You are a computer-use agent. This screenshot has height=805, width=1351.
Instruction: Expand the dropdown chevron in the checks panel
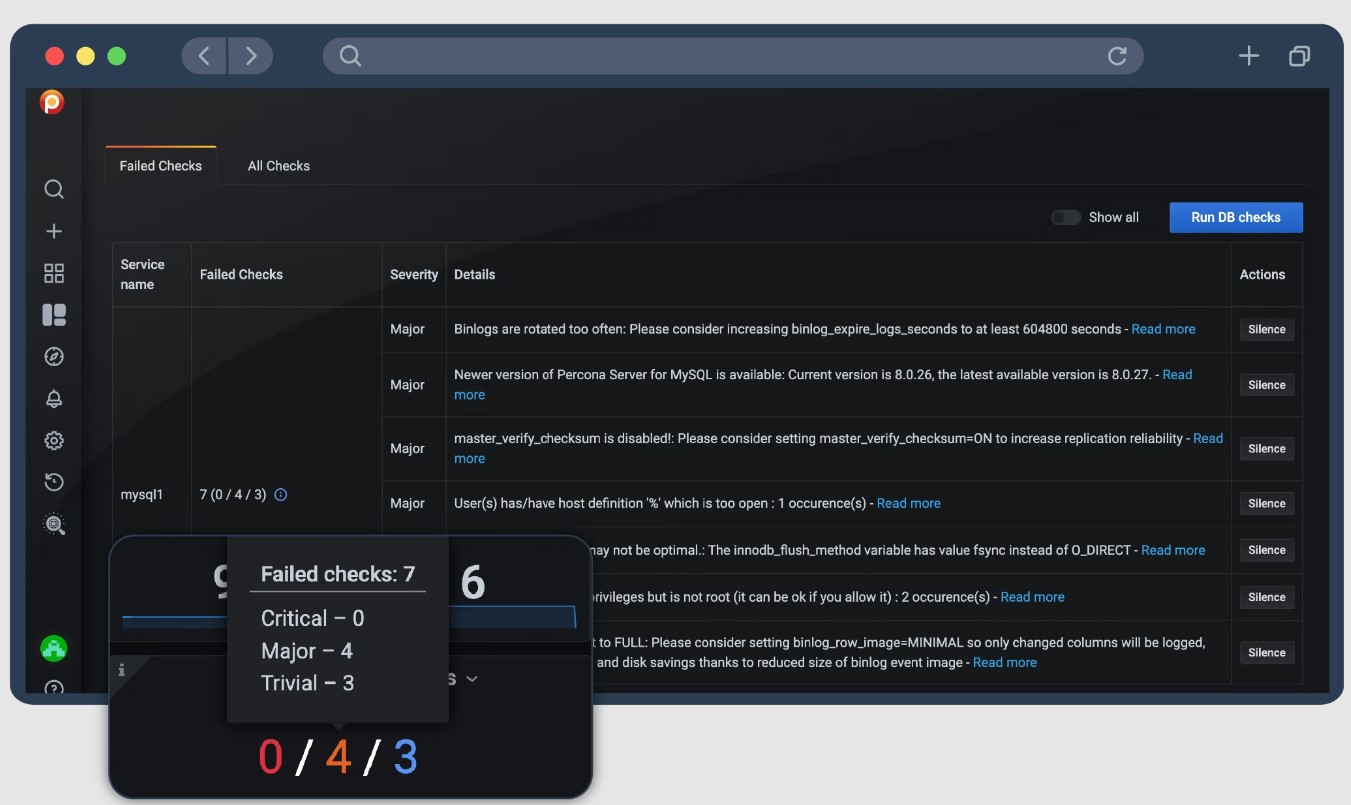(473, 678)
